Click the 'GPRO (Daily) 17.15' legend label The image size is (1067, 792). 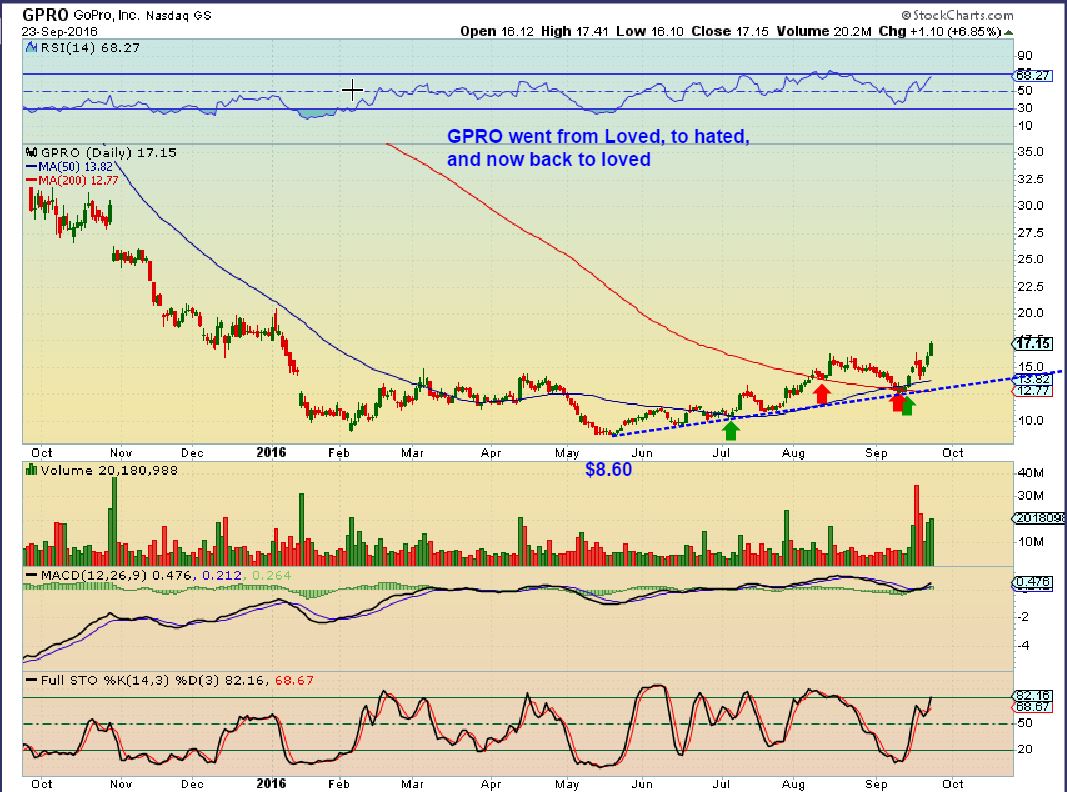[108, 152]
